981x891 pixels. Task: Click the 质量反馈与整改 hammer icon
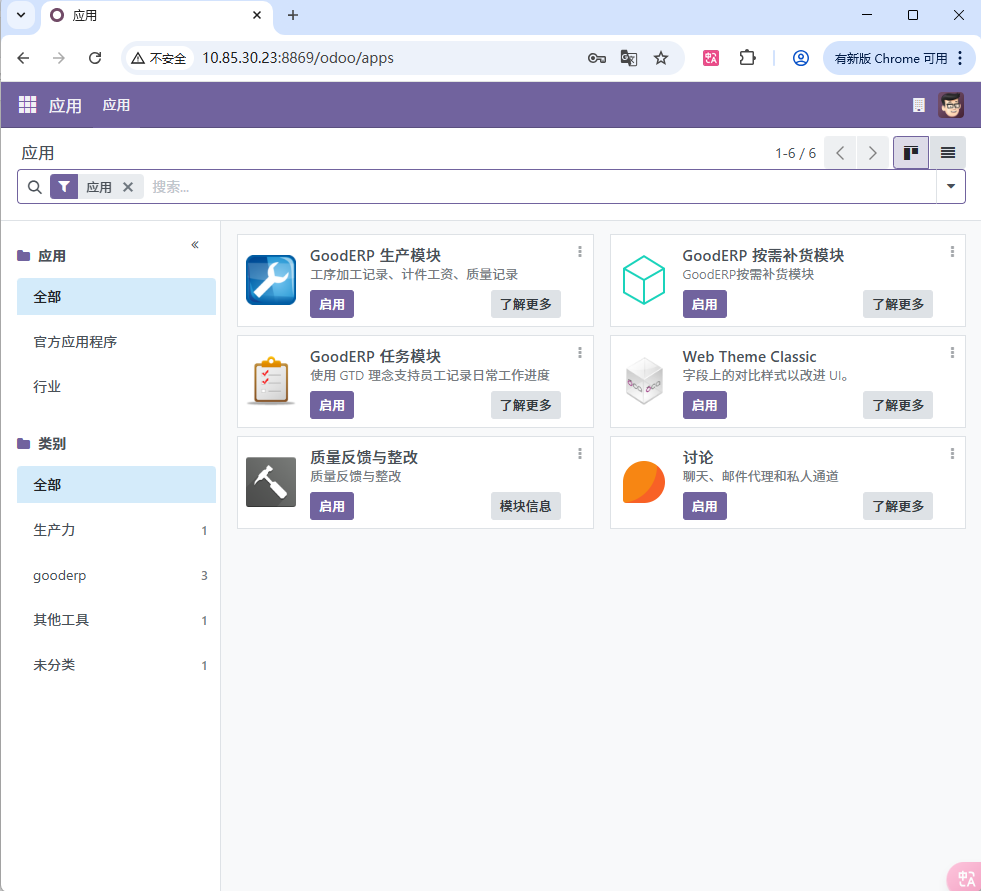(271, 482)
